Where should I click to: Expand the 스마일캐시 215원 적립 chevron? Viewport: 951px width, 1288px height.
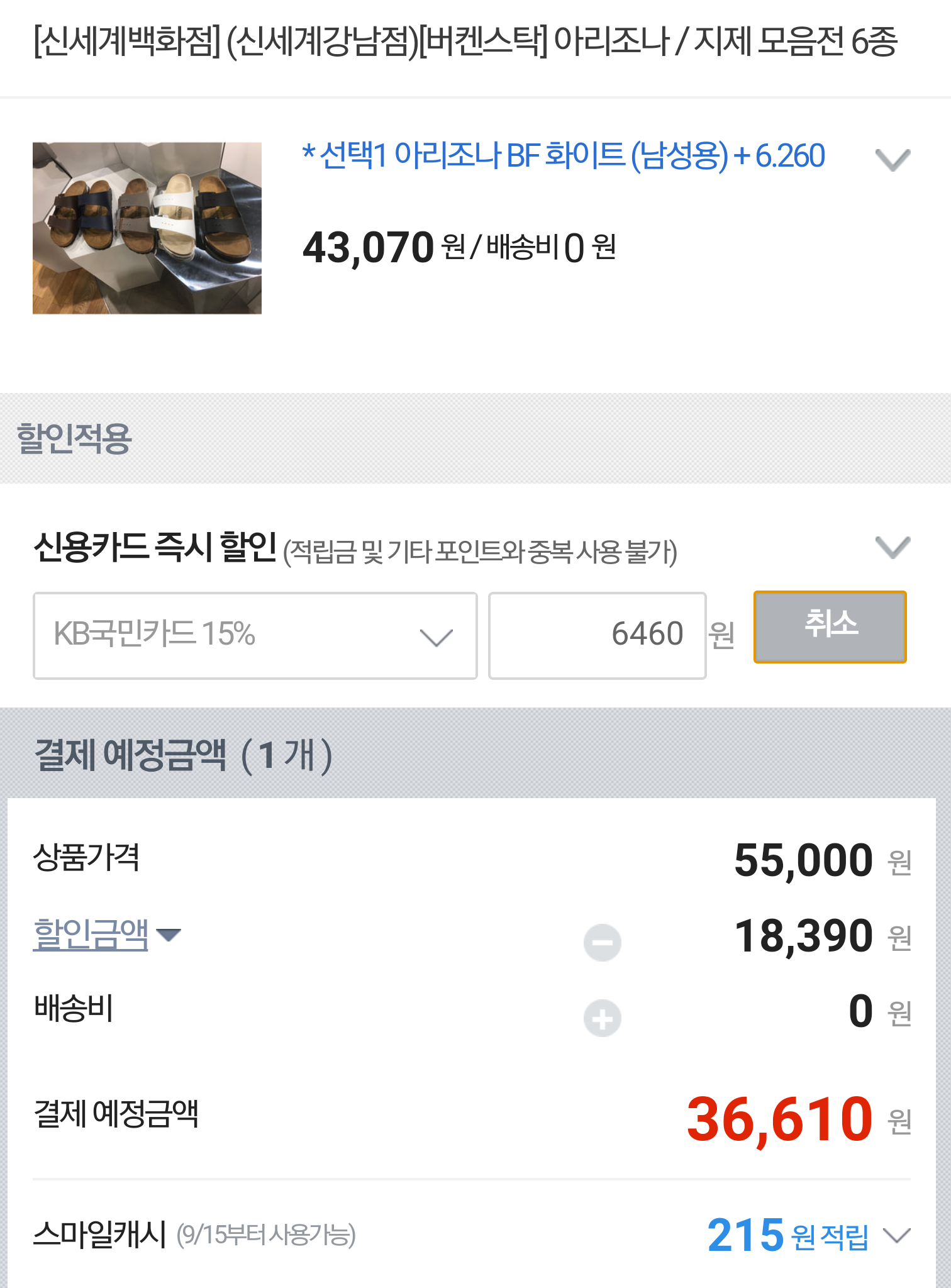tap(896, 1235)
